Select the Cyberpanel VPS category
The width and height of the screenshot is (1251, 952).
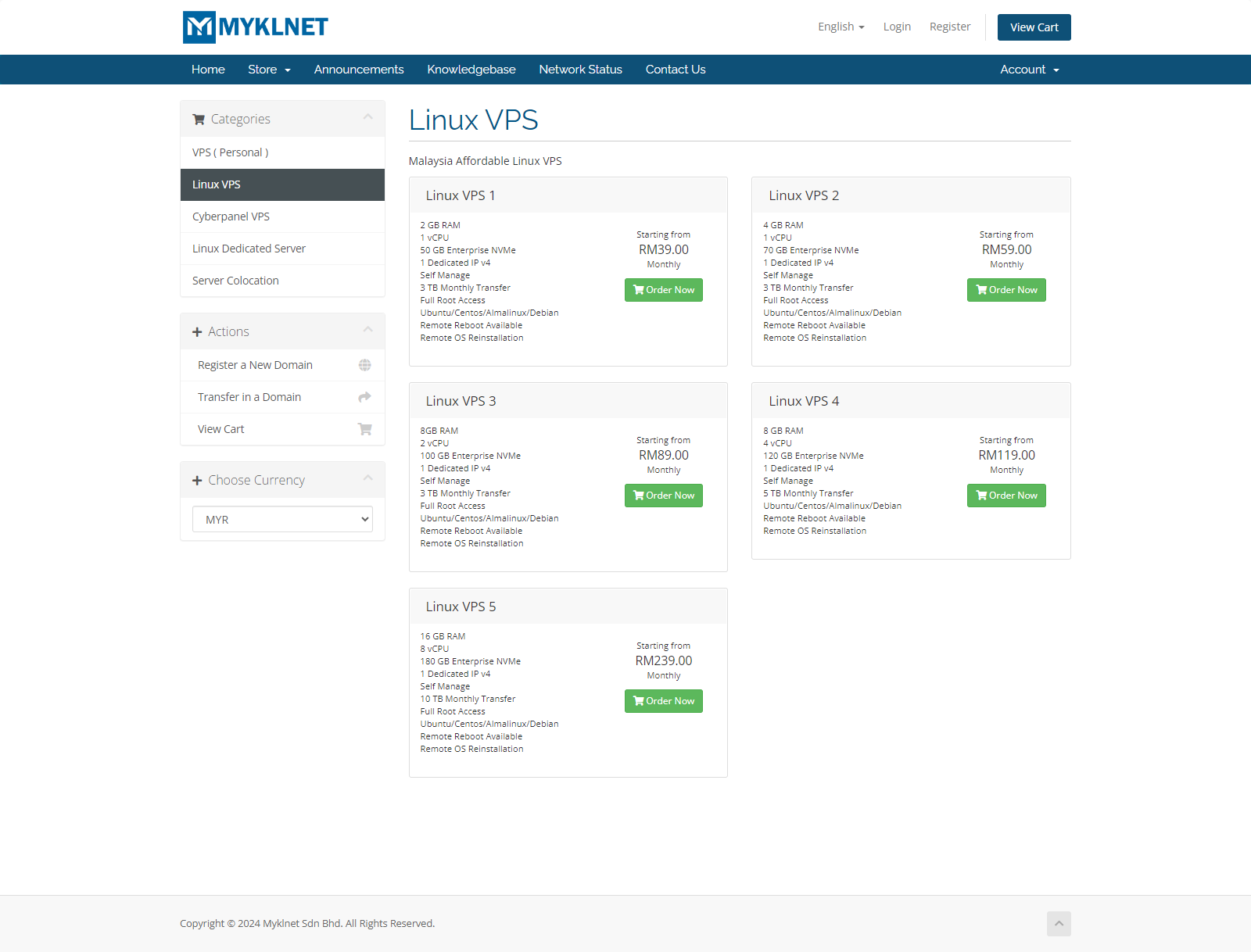282,217
